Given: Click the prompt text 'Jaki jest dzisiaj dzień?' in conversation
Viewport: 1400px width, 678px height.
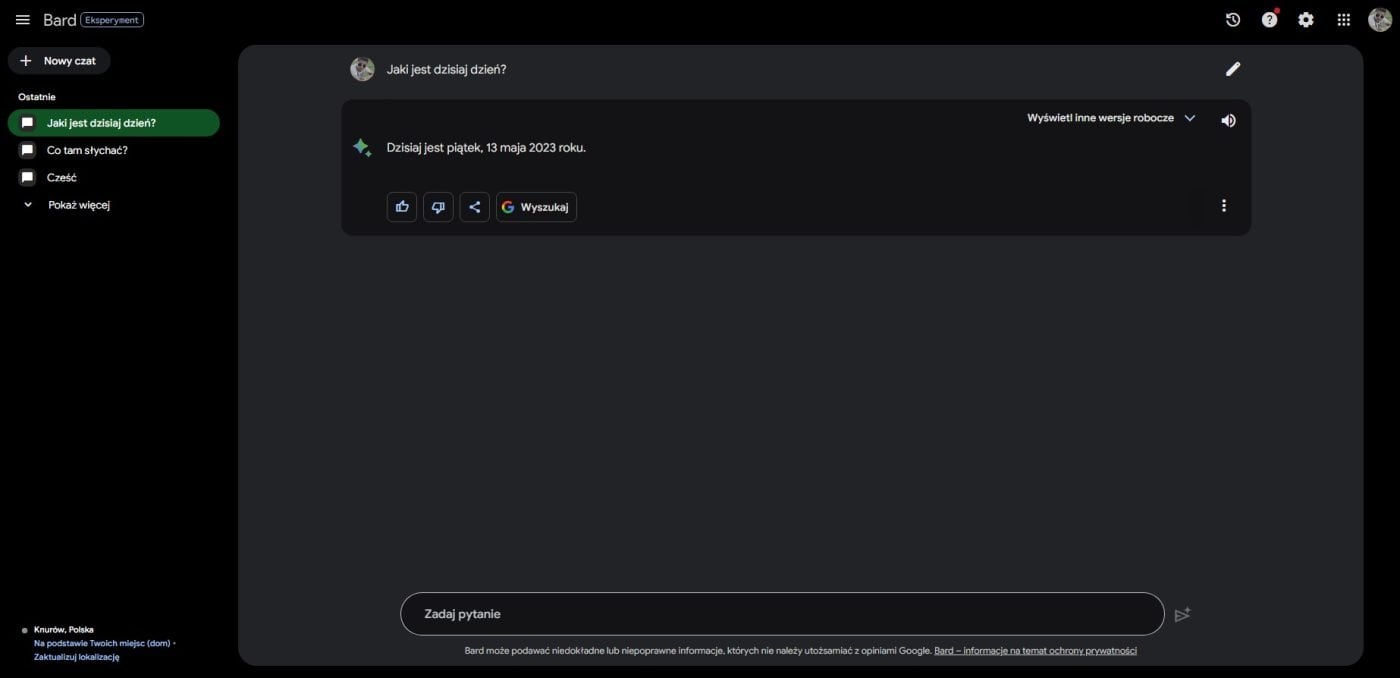Looking at the screenshot, I should [x=446, y=69].
